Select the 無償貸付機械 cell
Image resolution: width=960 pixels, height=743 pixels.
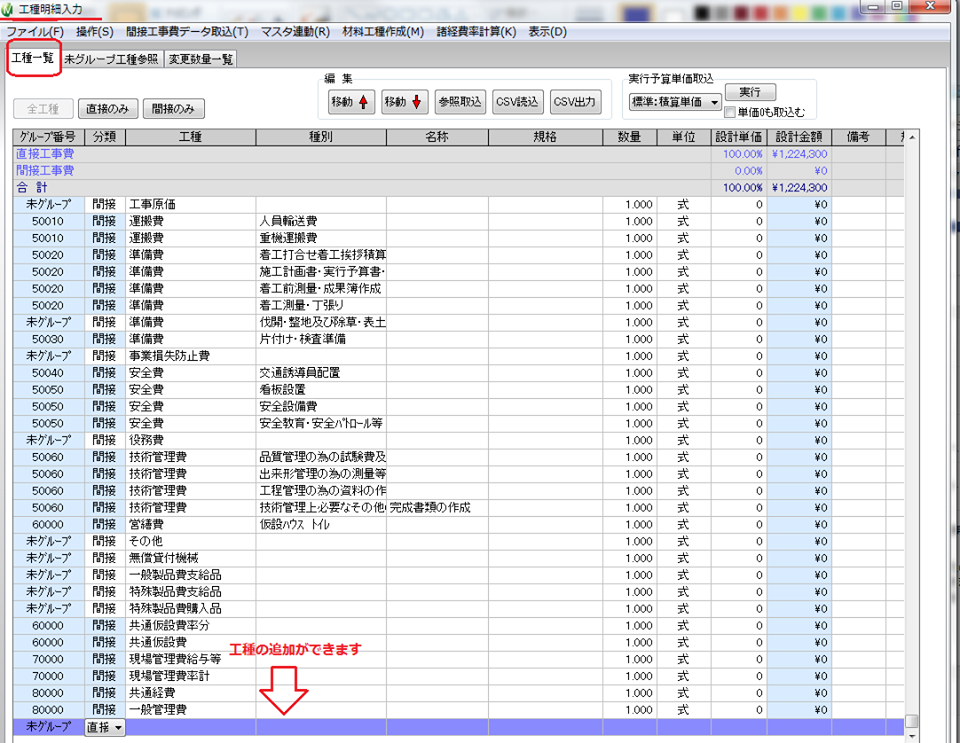coord(190,558)
